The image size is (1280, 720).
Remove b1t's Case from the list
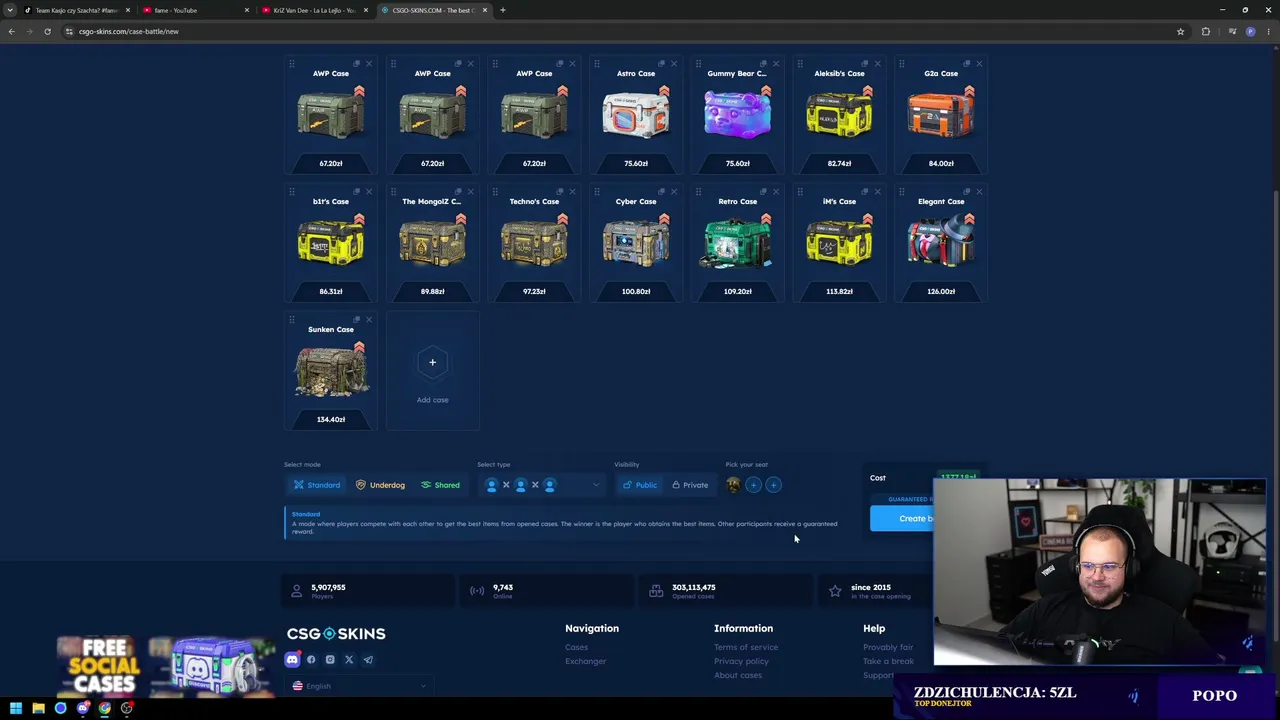point(368,192)
